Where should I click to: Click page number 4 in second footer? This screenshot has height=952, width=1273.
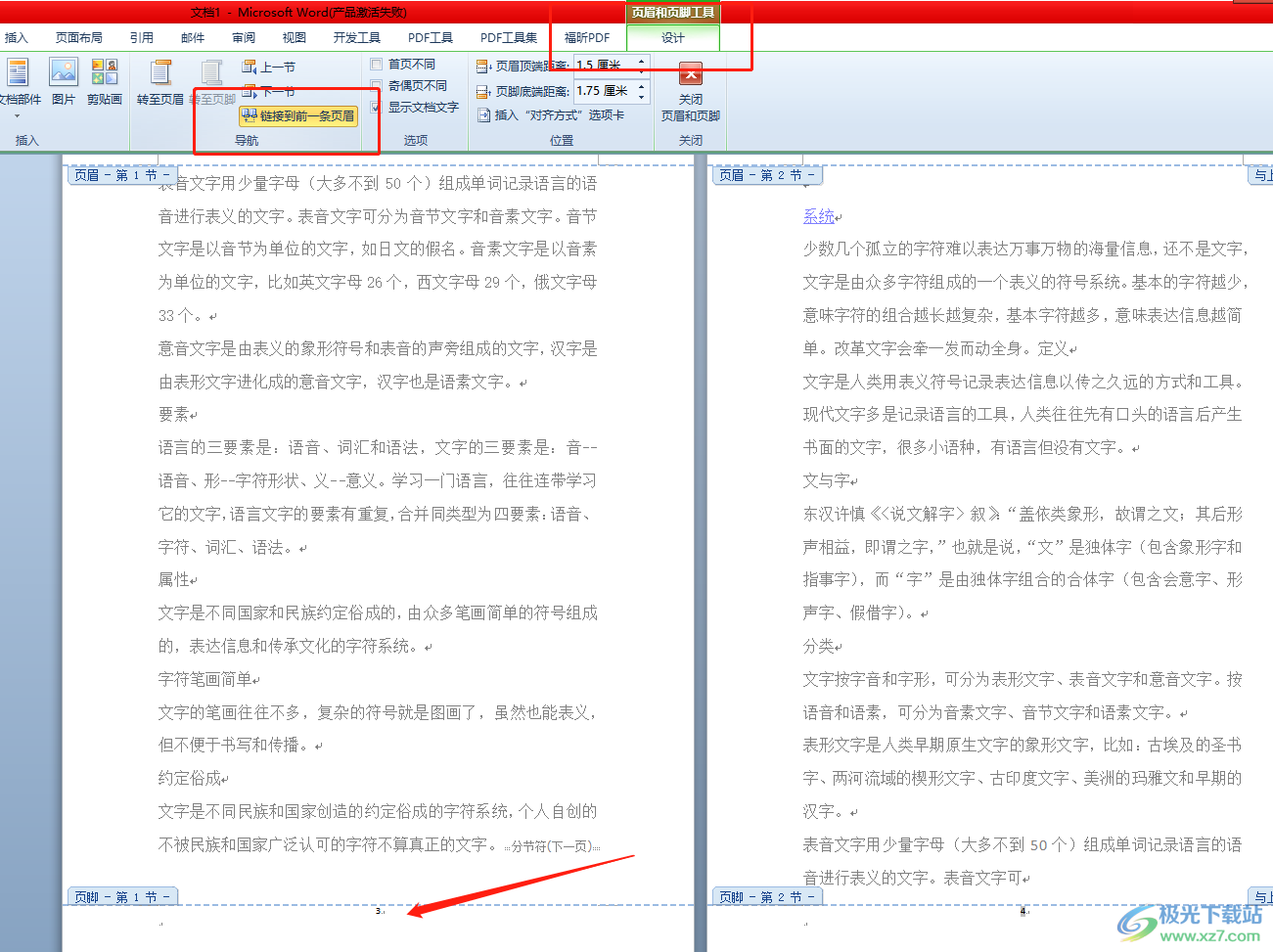[1023, 911]
